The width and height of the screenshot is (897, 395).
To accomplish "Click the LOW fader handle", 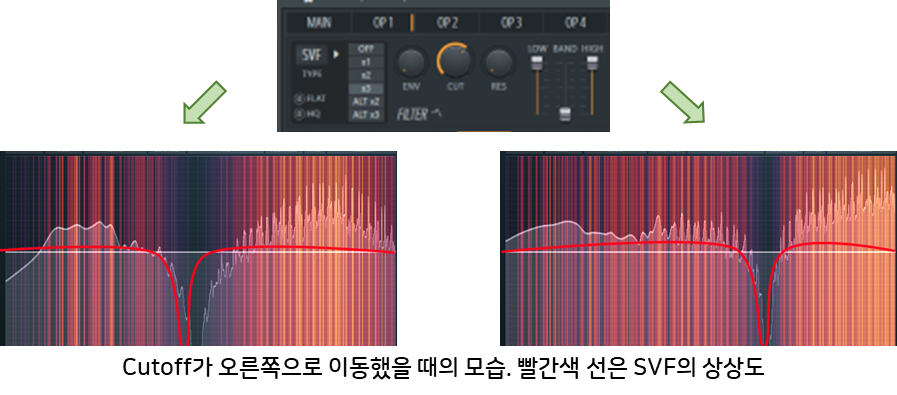I will coord(537,63).
